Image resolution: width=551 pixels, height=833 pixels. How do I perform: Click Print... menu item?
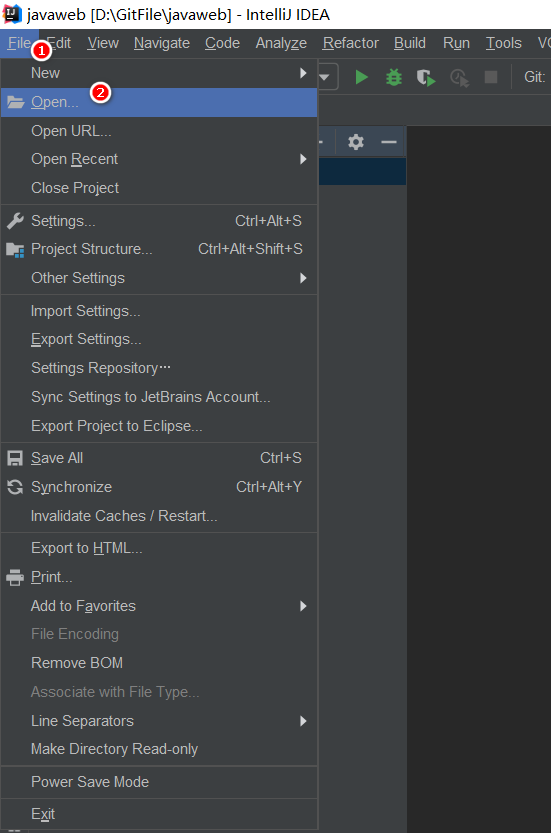coord(159,577)
